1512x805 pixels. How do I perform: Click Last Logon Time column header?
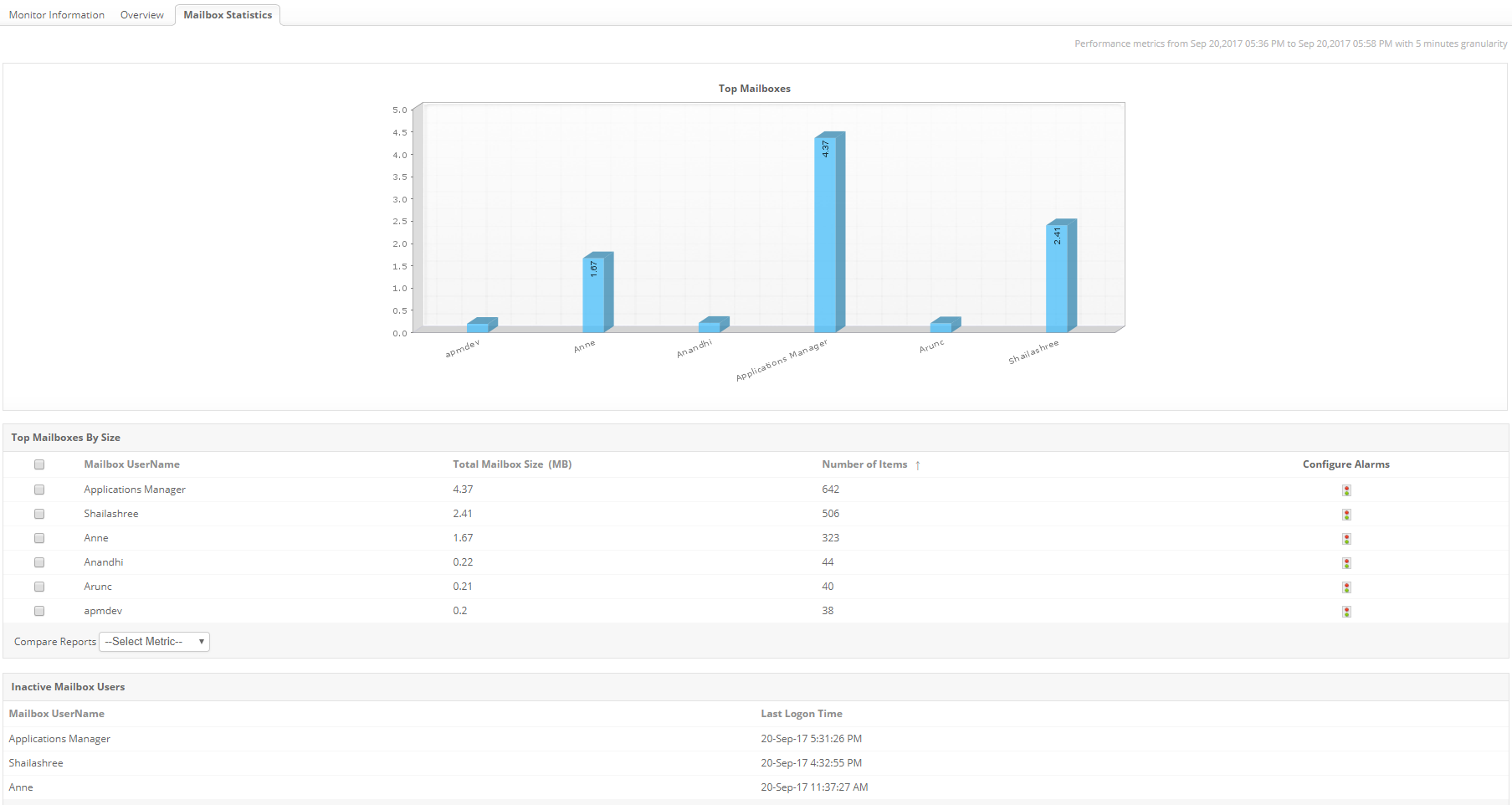(802, 714)
